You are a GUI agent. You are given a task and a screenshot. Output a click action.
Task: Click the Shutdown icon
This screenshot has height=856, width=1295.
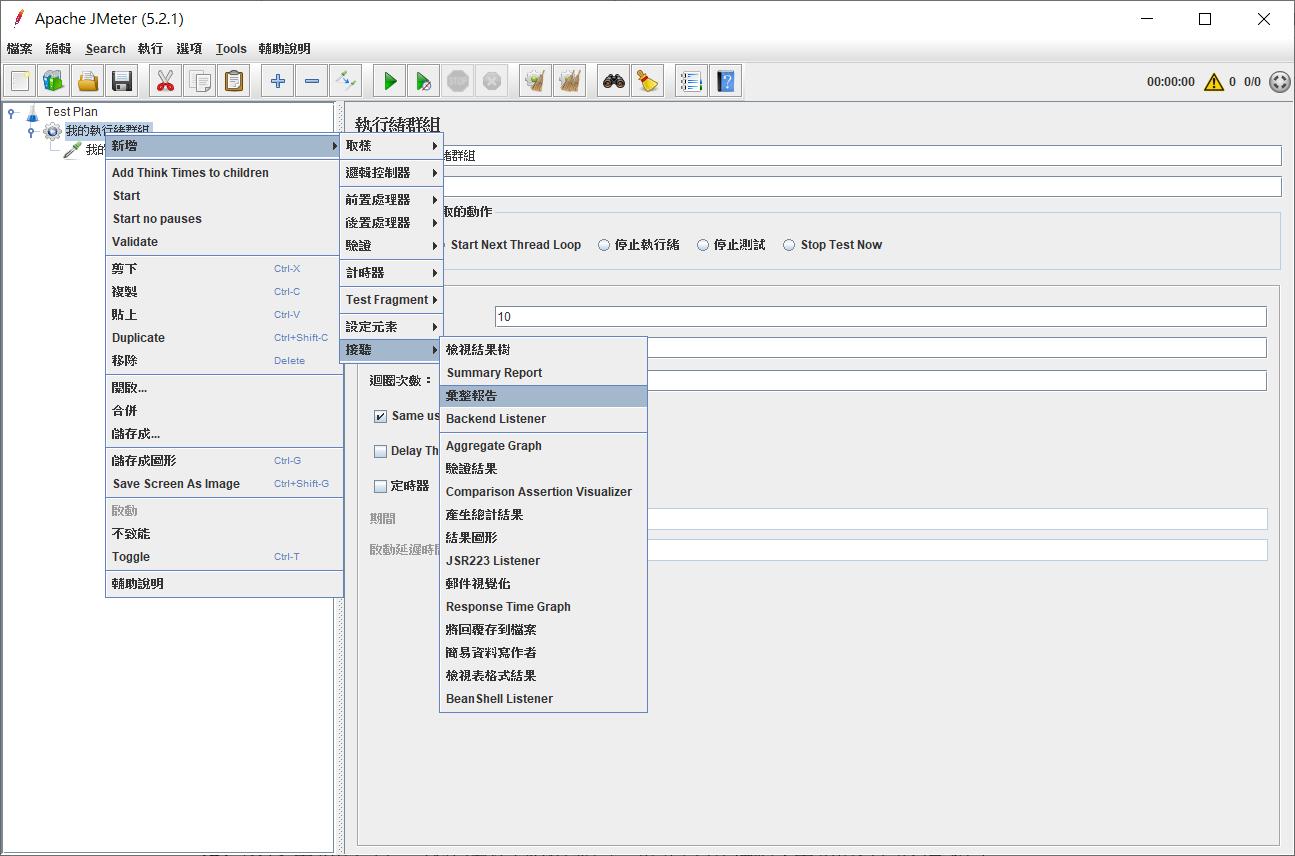(x=491, y=81)
